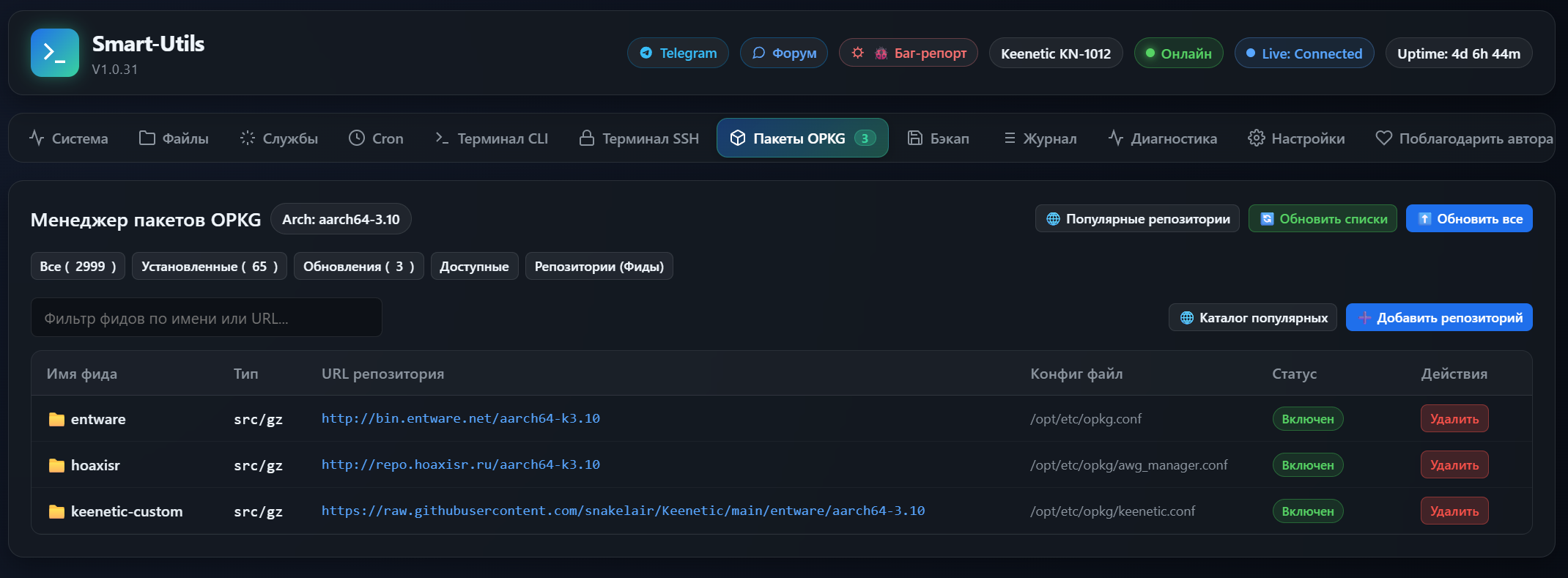1568x578 pixels.
Task: Open the Баг-репорт bug icon link
Action: pos(909,53)
